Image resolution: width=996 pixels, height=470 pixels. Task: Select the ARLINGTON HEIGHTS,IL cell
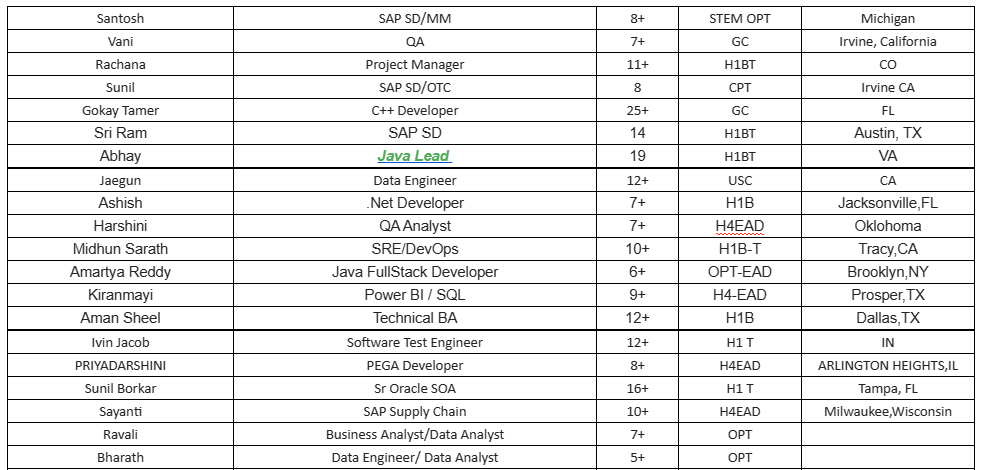point(887,365)
